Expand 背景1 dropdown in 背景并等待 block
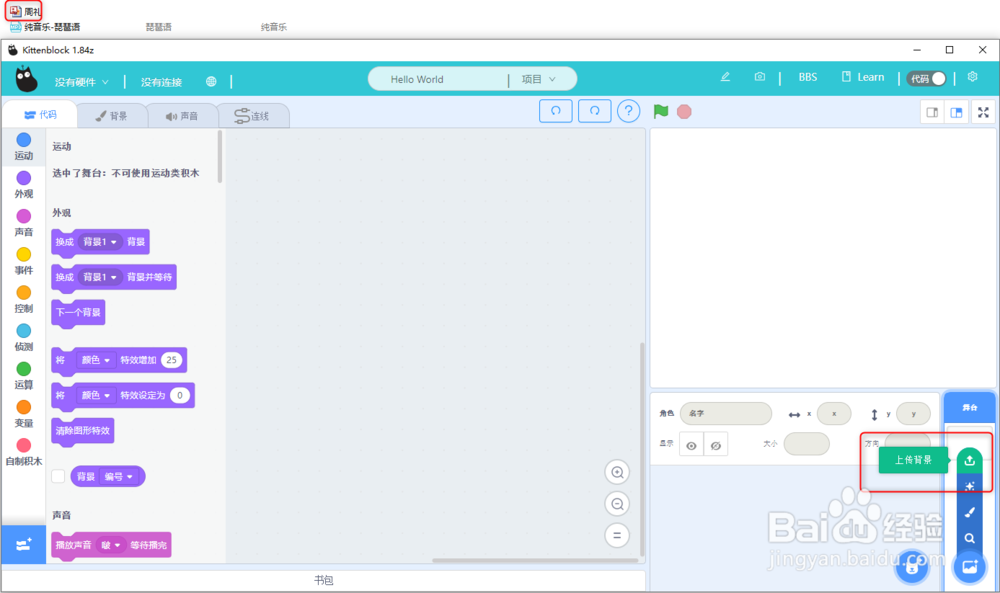The width and height of the screenshot is (1000, 593). (x=100, y=277)
